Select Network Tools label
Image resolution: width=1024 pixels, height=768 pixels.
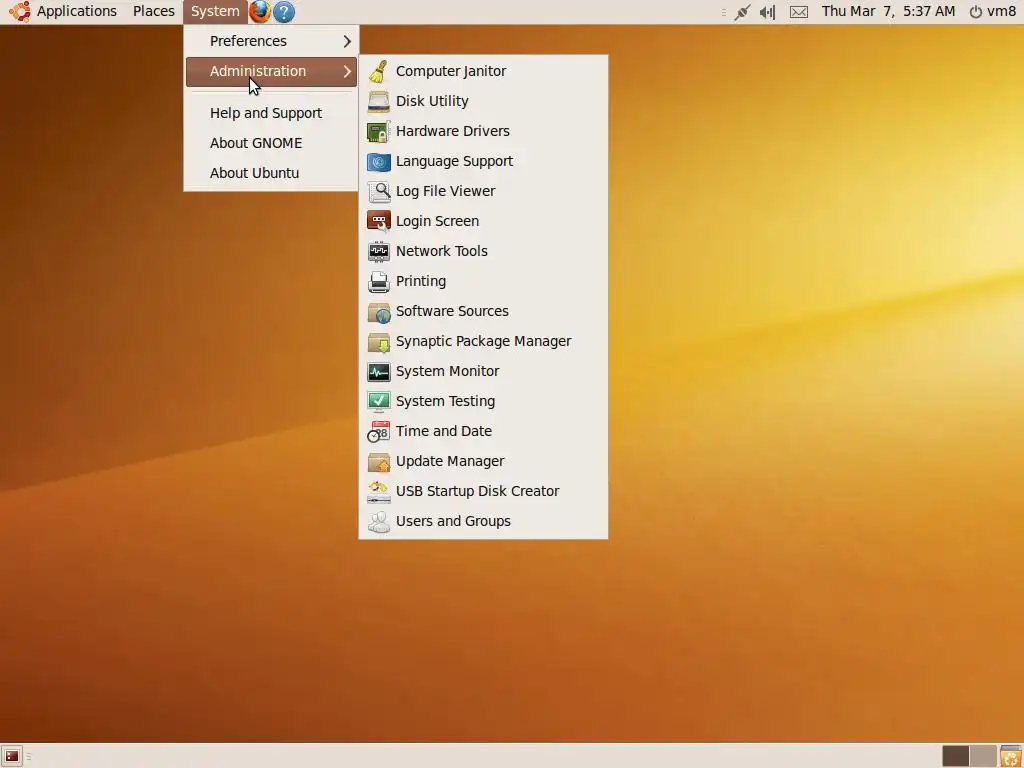(x=441, y=251)
